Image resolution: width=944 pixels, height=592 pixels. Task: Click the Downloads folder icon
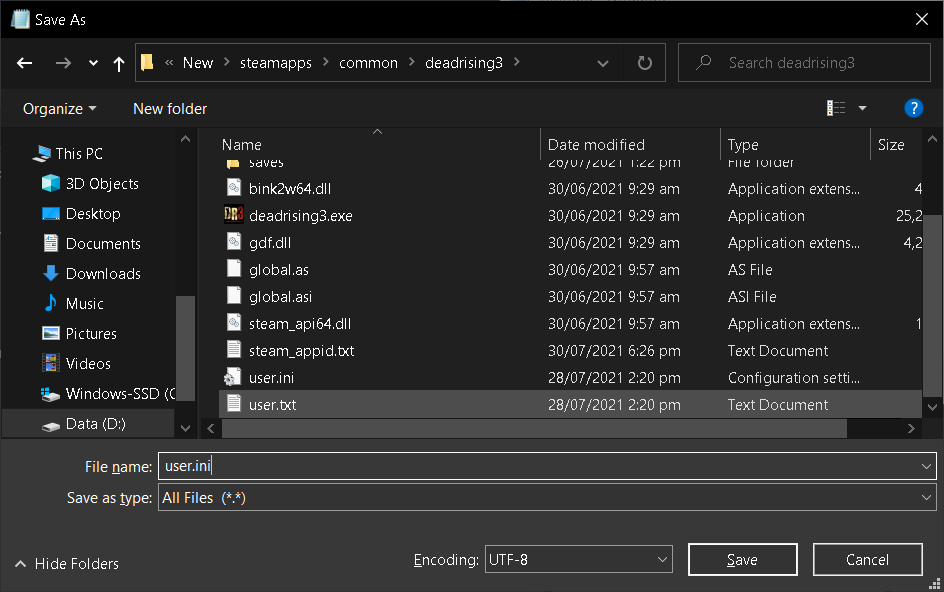pos(51,274)
